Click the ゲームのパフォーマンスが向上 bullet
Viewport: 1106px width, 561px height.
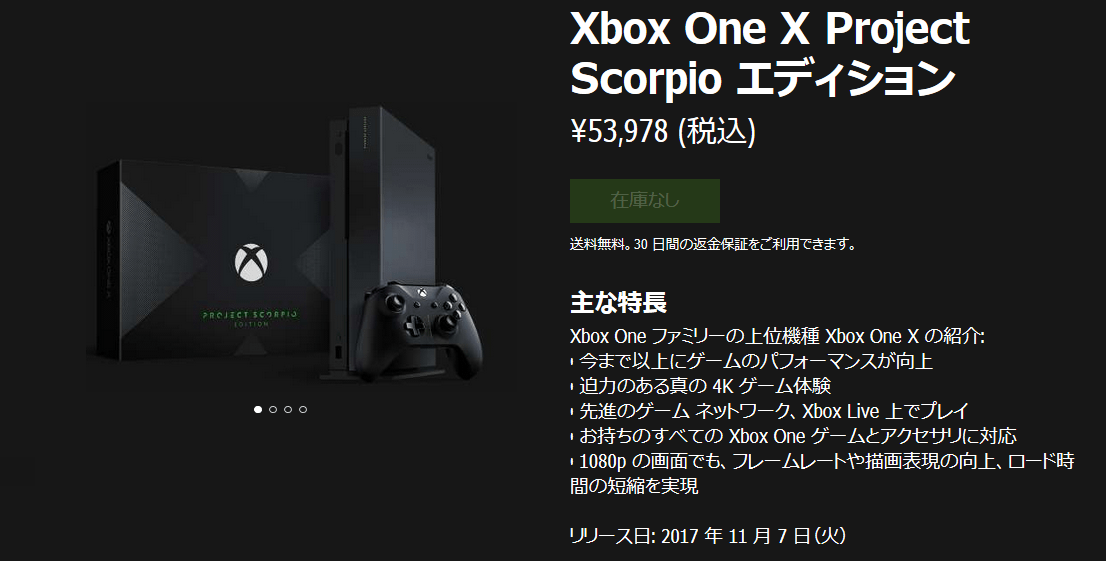click(752, 361)
